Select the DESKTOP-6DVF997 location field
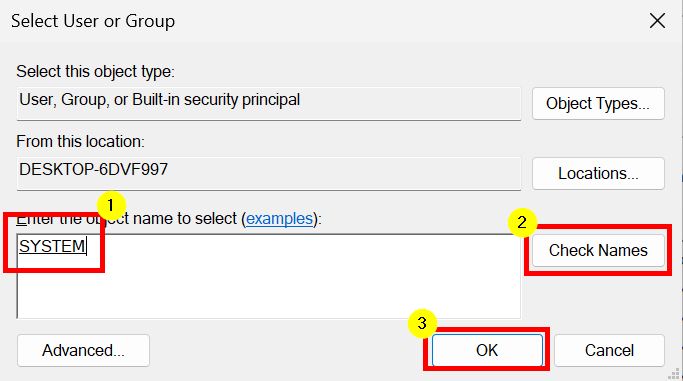 269,173
